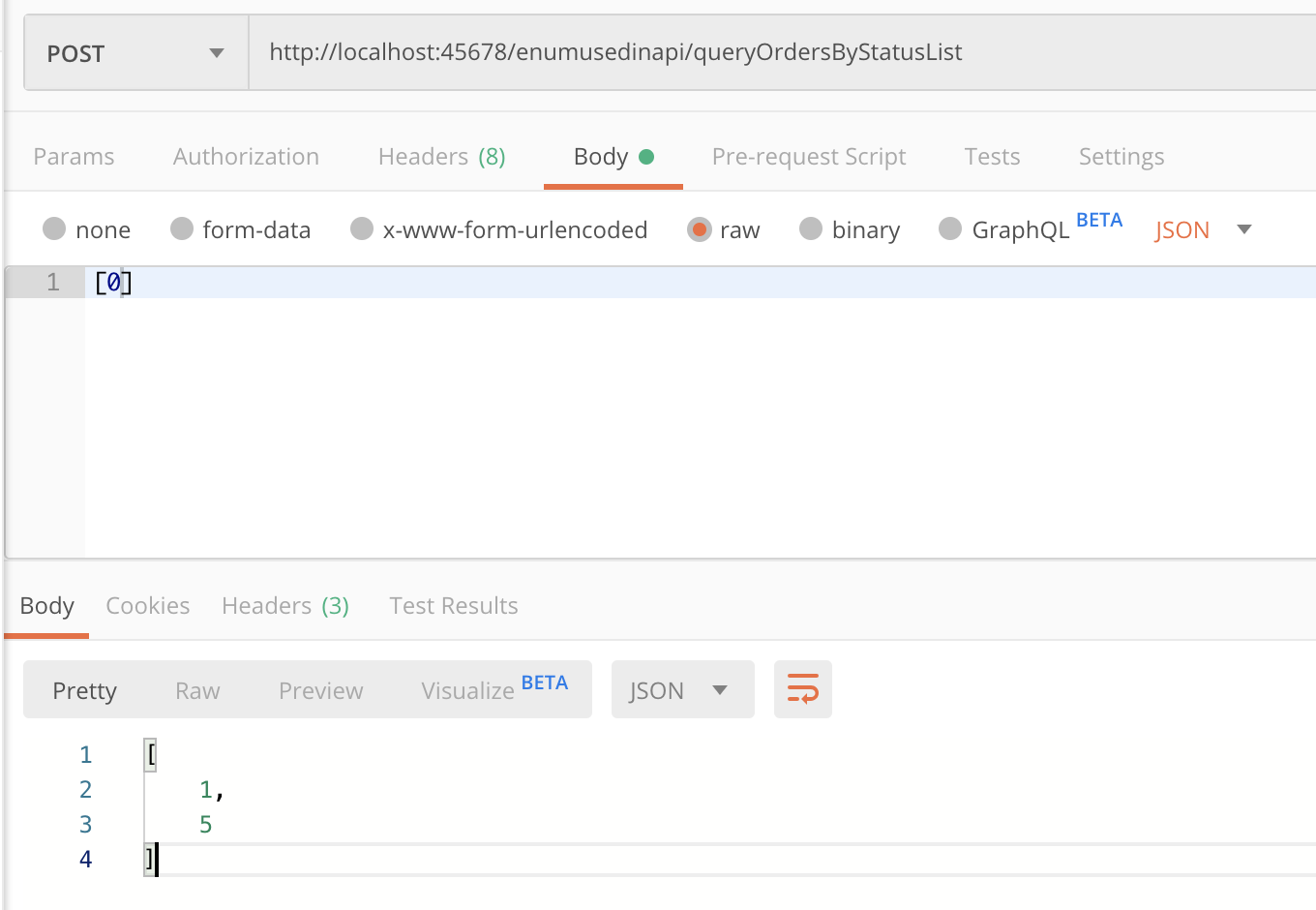Select the none body type radio button
Viewport: 1316px width, 910px height.
coord(55,229)
